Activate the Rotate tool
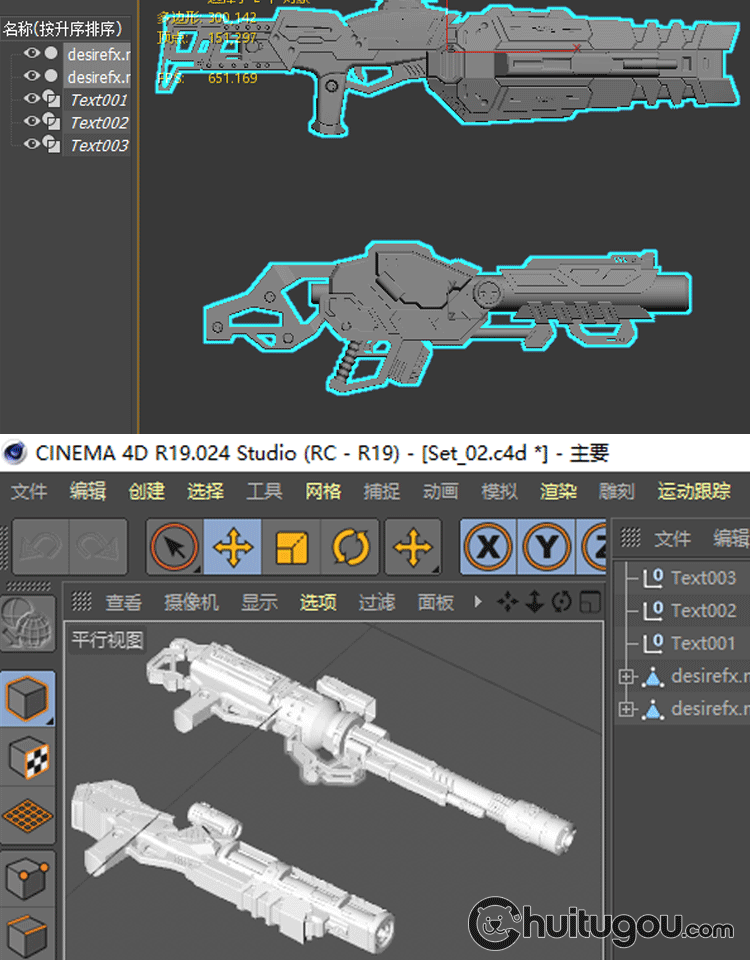The height and width of the screenshot is (960, 750). pyautogui.click(x=350, y=548)
